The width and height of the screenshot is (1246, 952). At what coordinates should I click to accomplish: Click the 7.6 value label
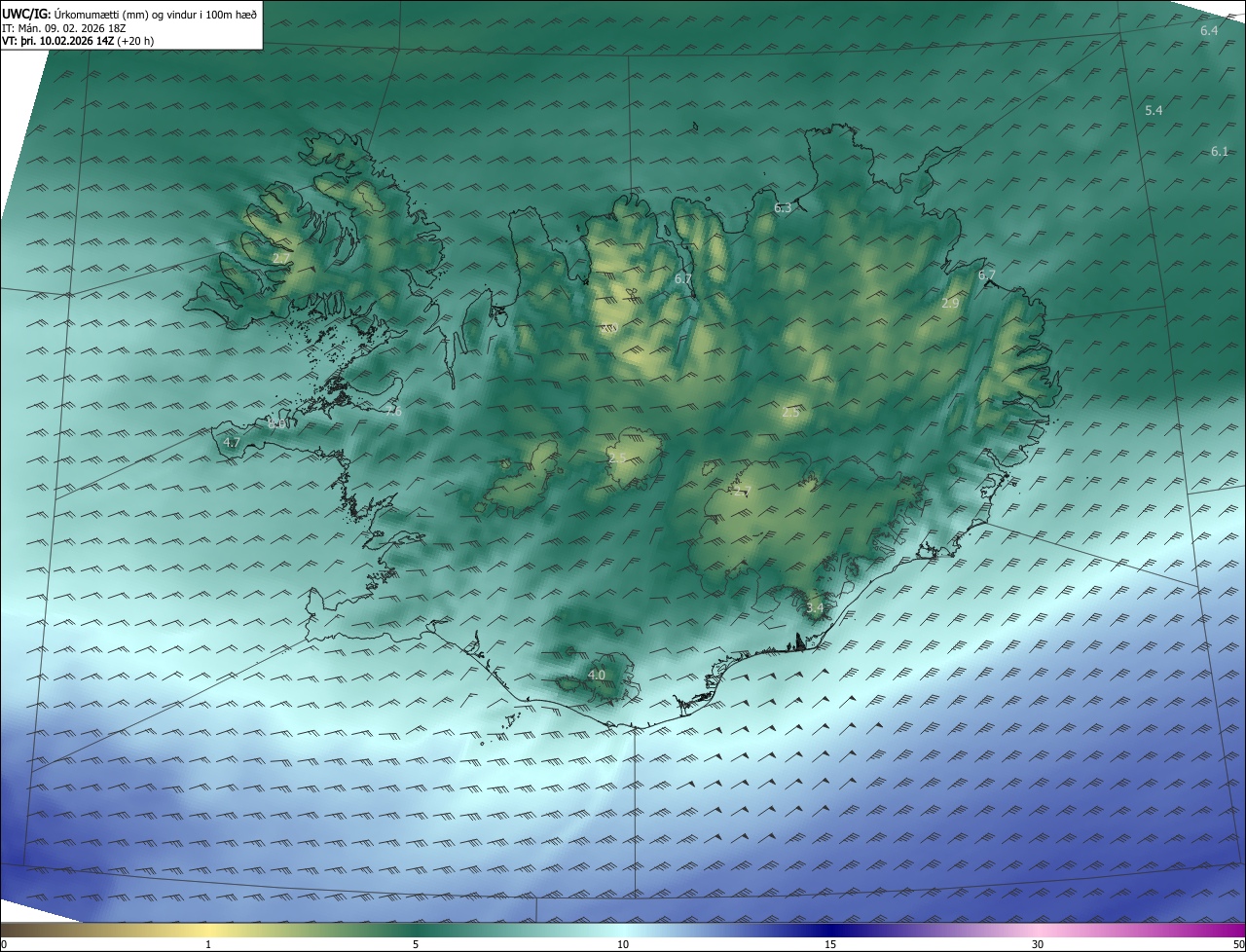point(393,412)
